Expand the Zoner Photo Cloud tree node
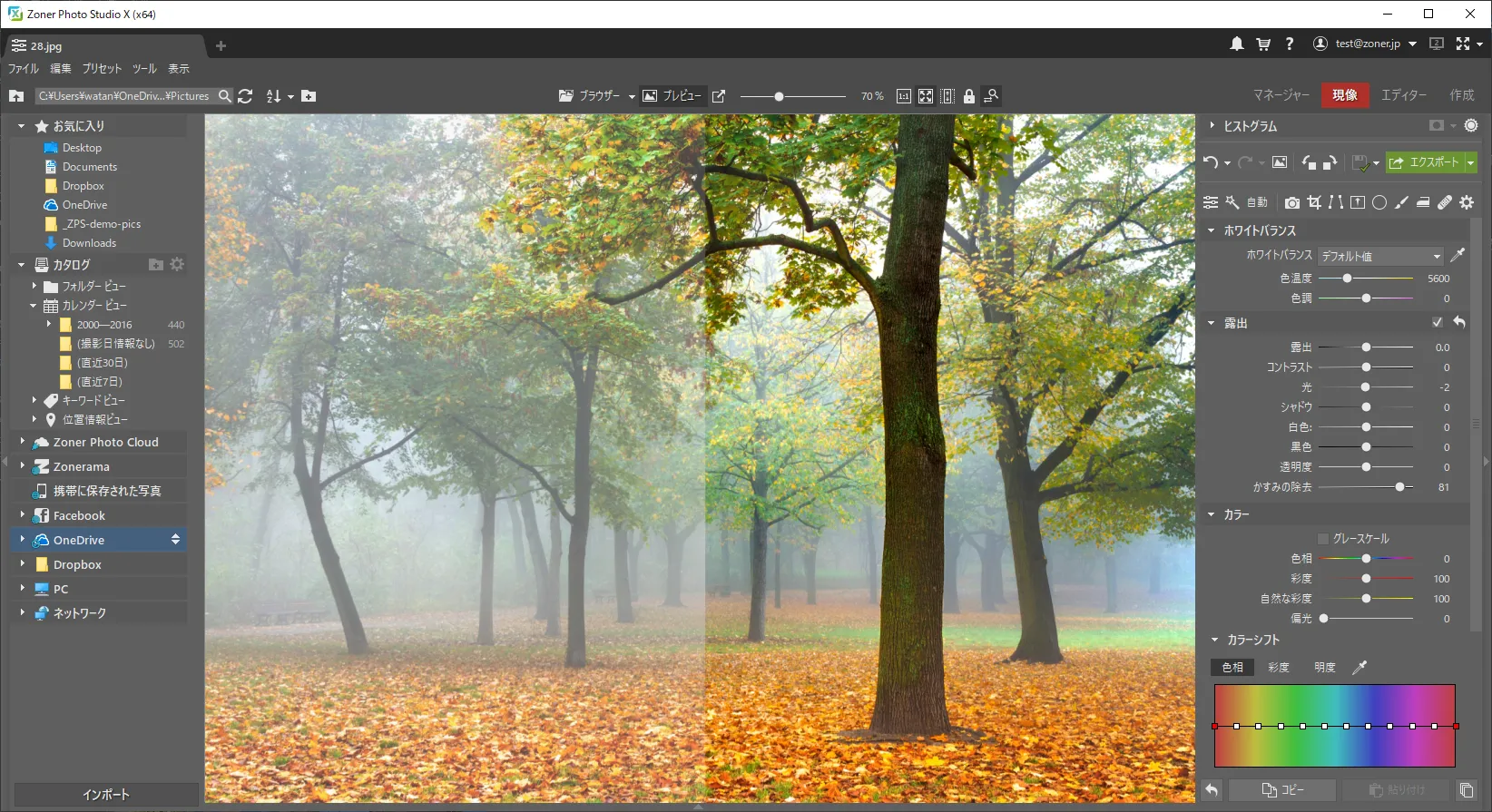 (23, 442)
